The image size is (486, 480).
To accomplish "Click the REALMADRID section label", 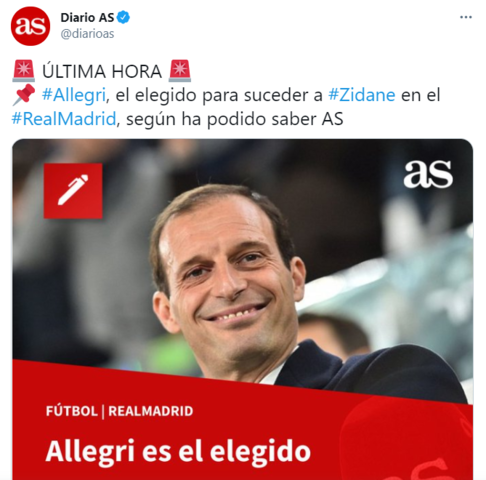I will click(x=151, y=411).
